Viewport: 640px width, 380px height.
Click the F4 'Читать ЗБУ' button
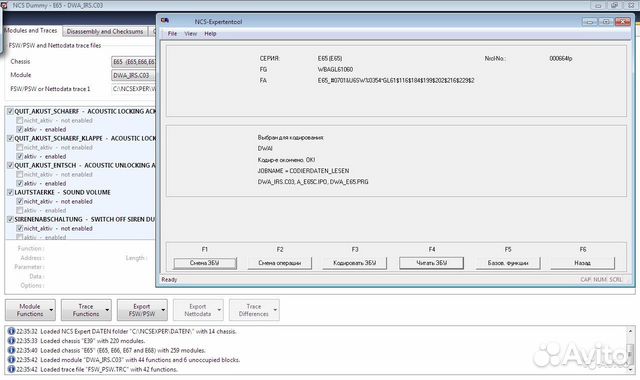[x=431, y=263]
